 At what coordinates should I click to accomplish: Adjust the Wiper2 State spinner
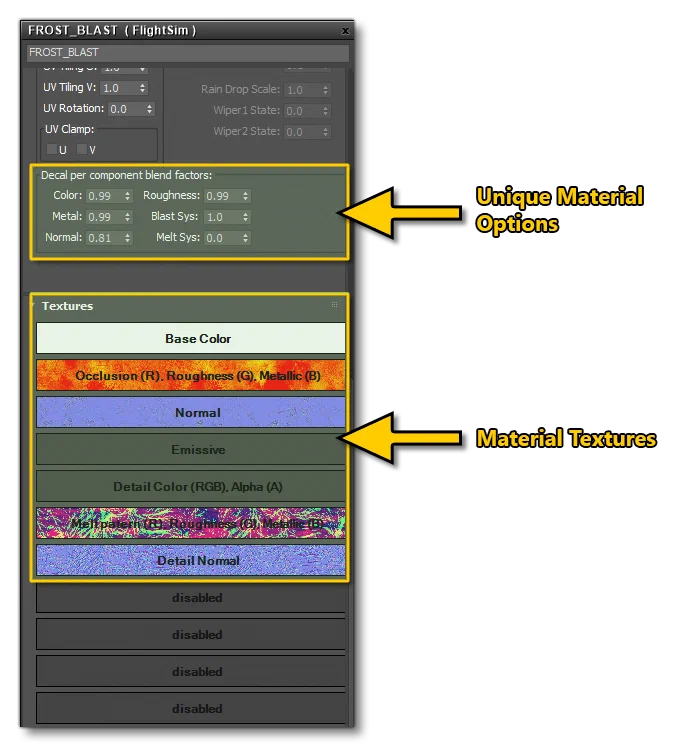(x=325, y=132)
